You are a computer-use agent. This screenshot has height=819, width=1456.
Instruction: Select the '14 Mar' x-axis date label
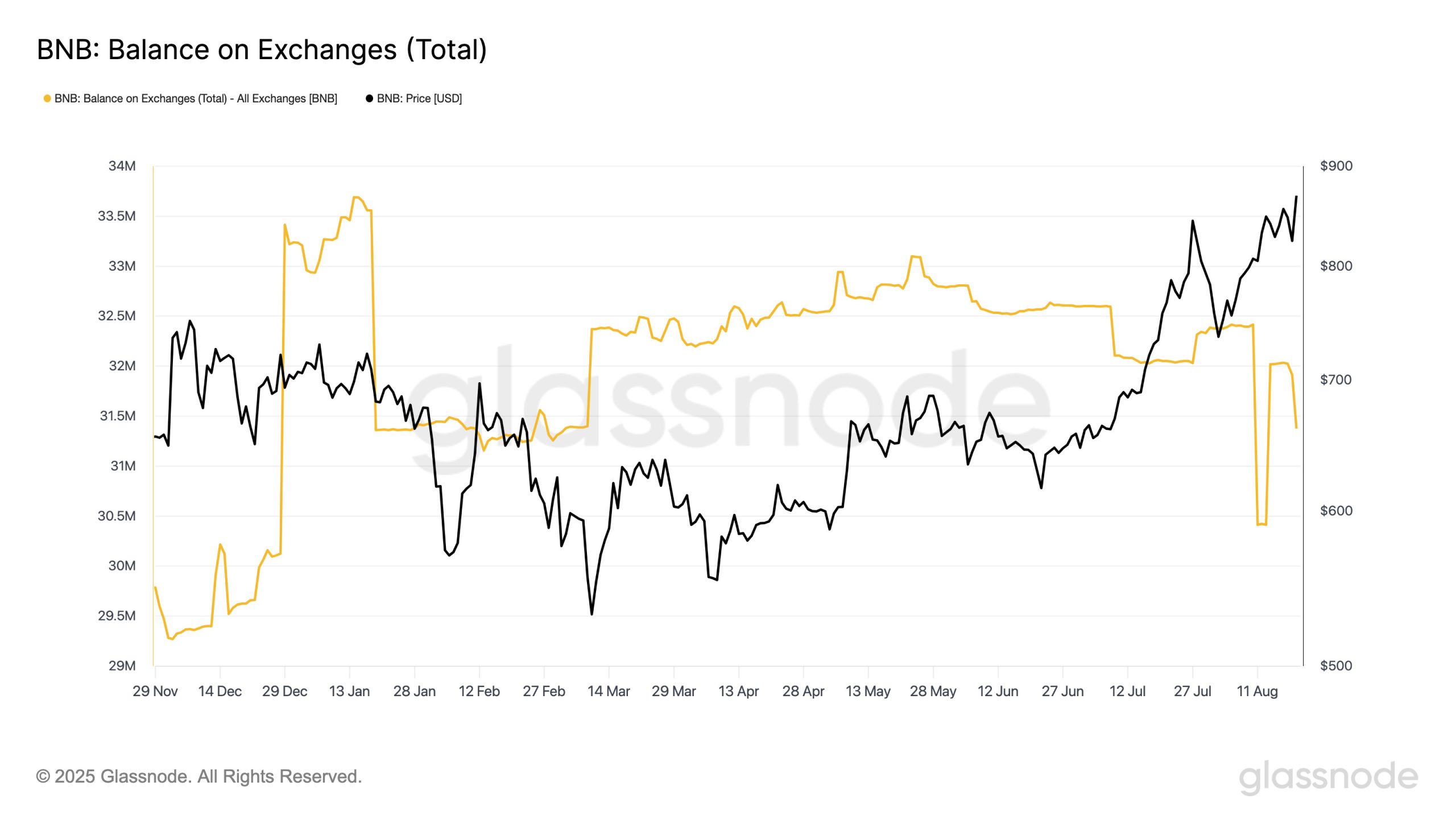(x=609, y=692)
